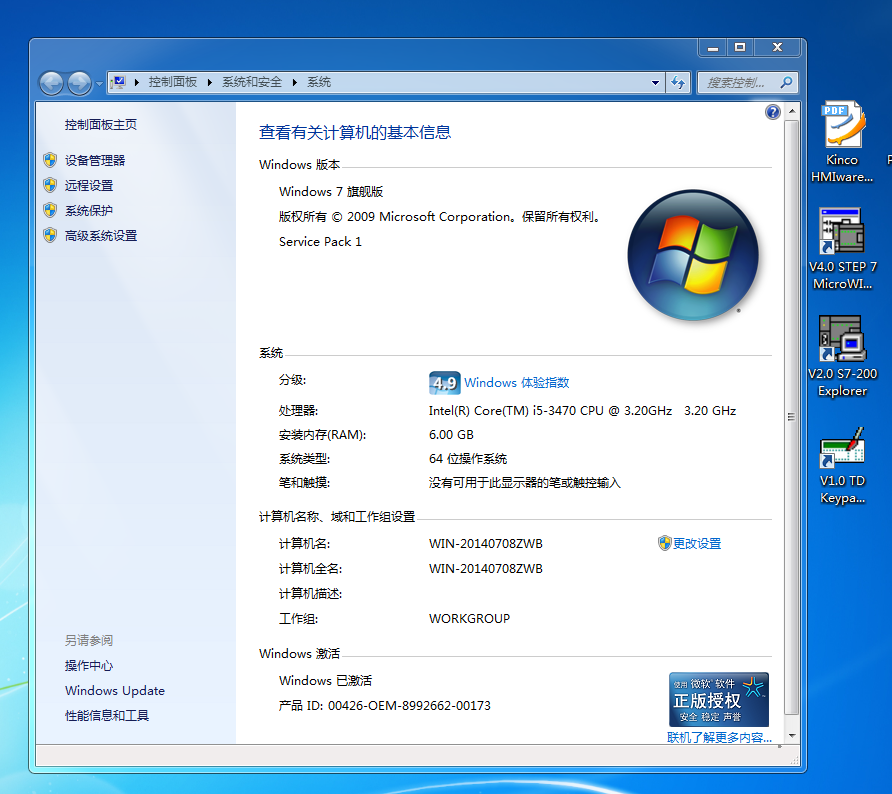Click the 搜索控制面板 search box

740,83
